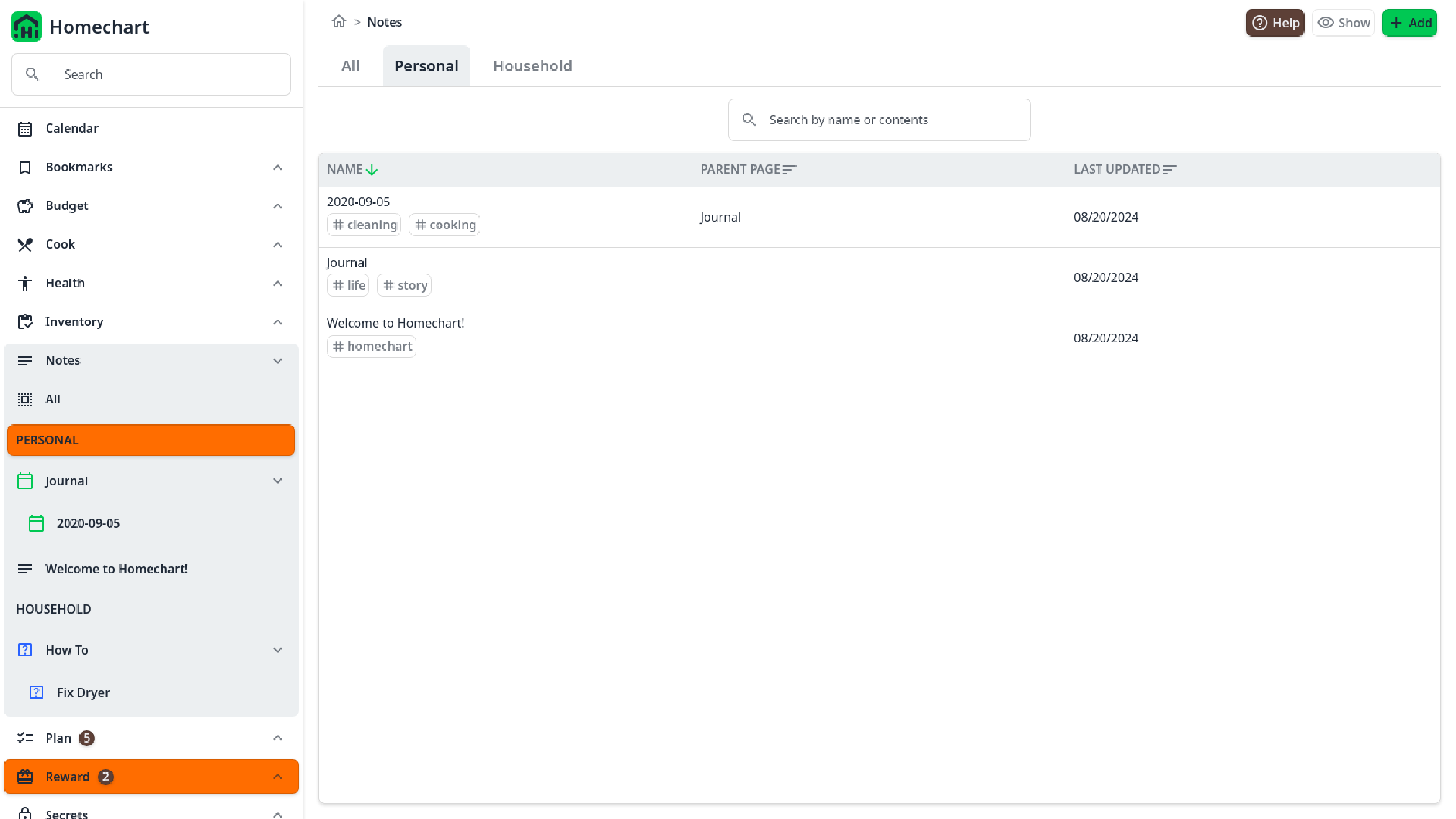Click the Welcome to Homechart note
This screenshot has width=1456, height=819.
click(x=395, y=322)
